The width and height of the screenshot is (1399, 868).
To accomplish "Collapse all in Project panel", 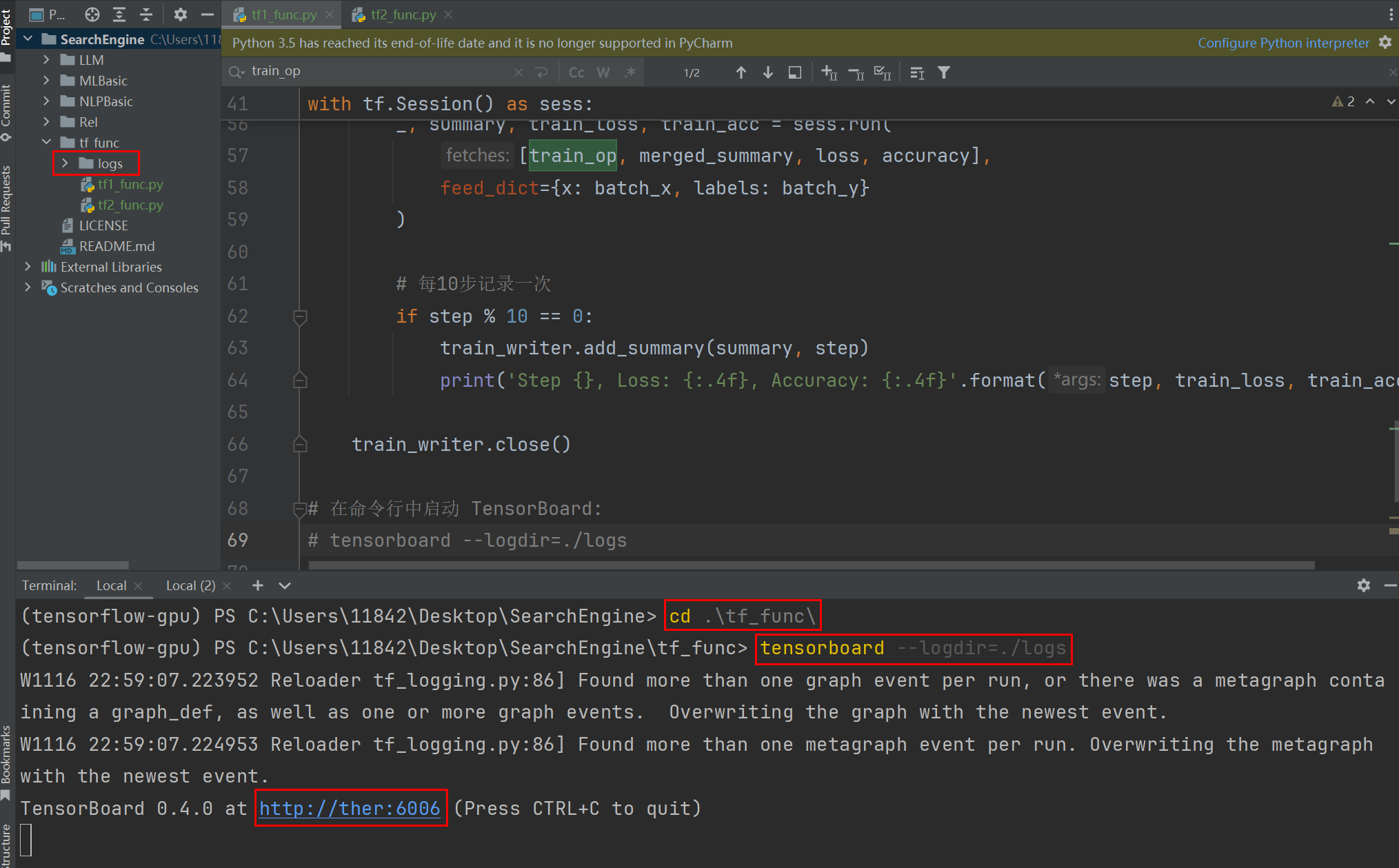I will coord(146,14).
